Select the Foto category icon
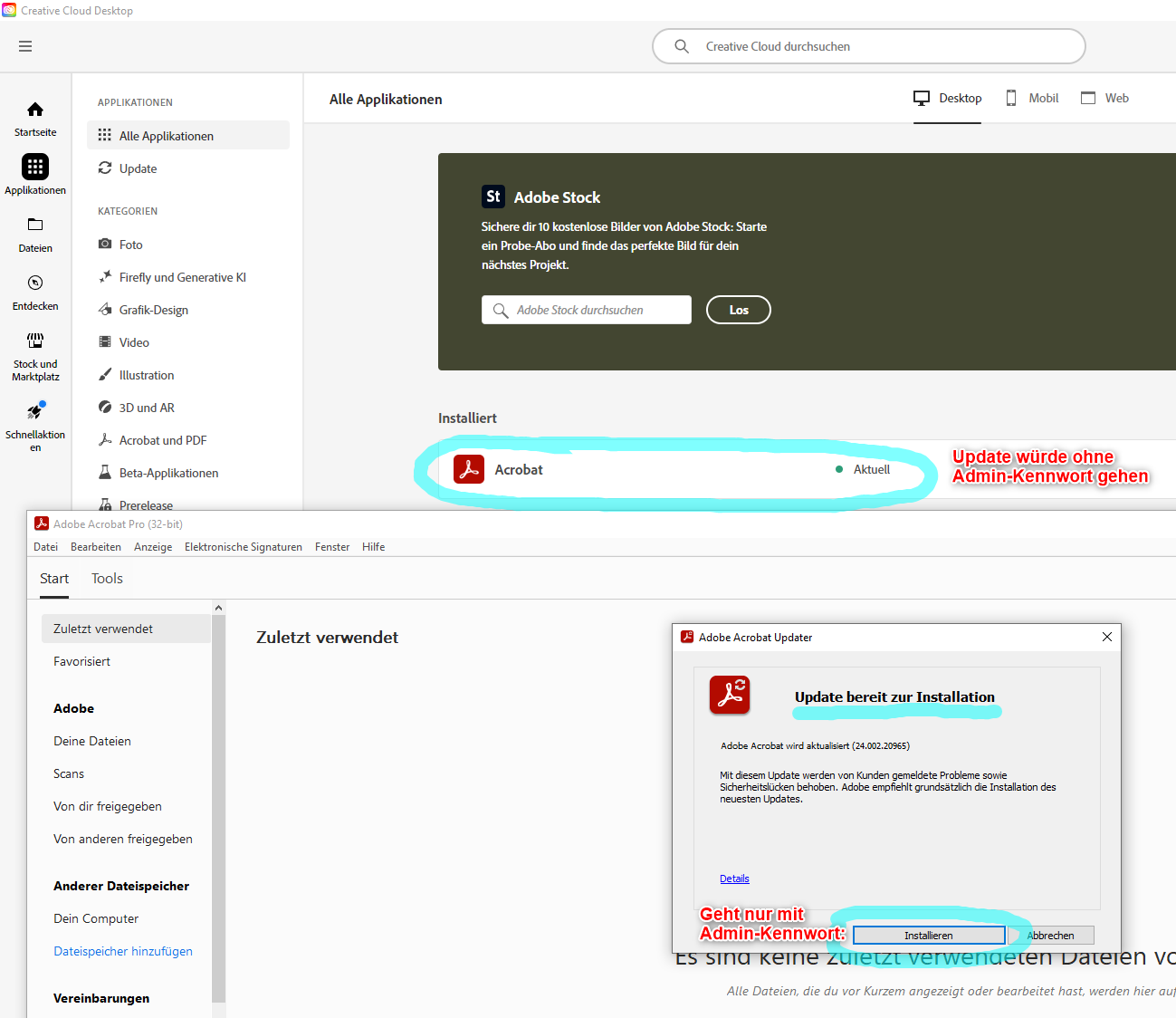Viewport: 1176px width, 1018px height. pos(106,244)
